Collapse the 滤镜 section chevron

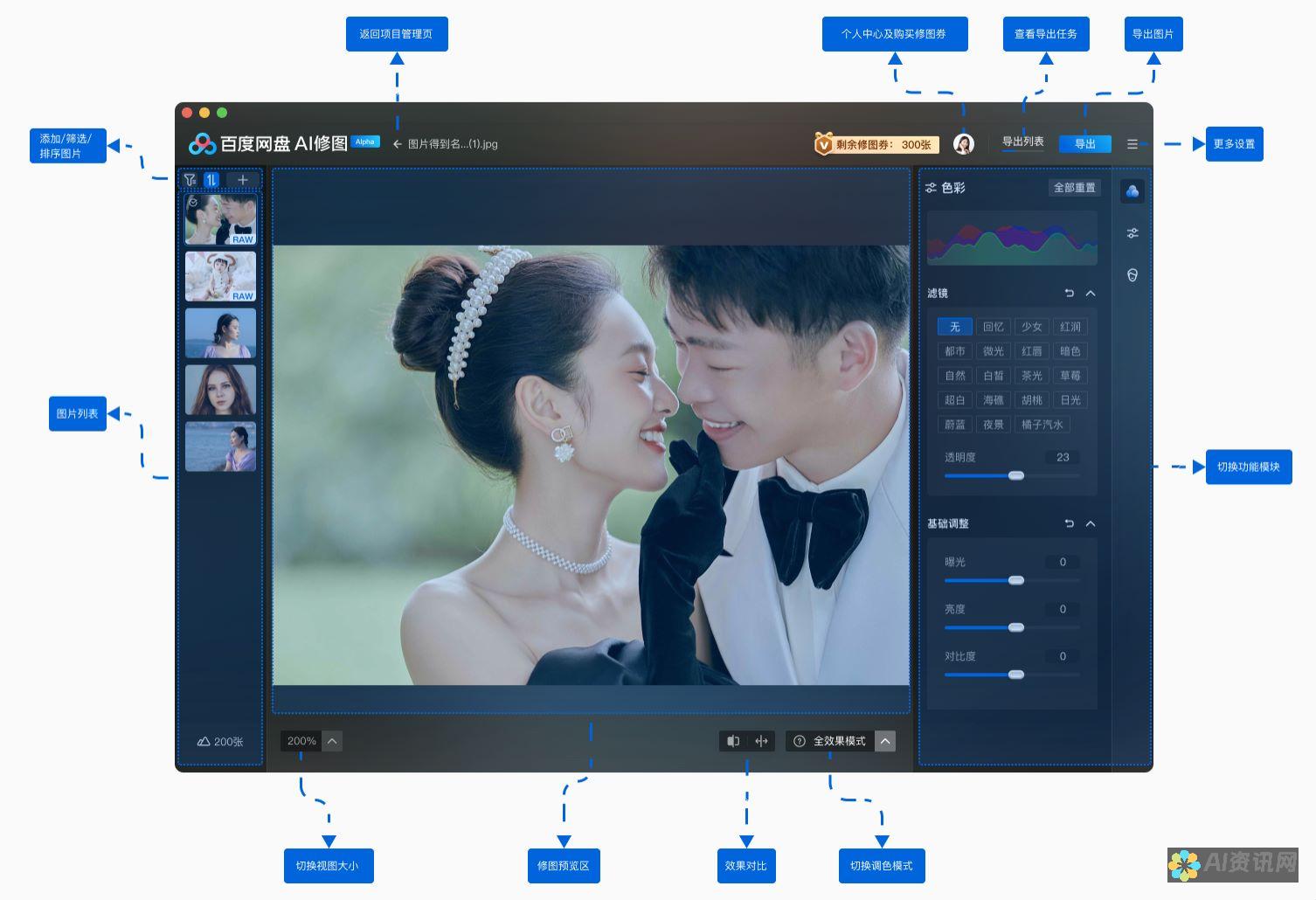(x=1091, y=293)
